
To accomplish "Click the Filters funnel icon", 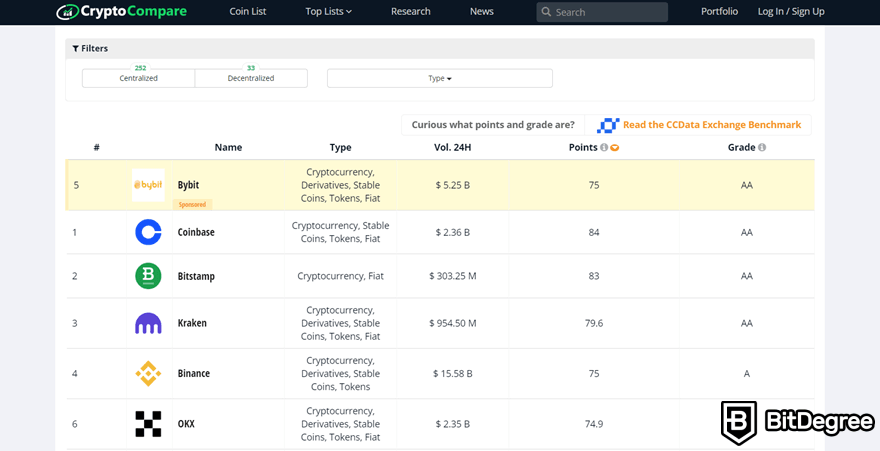I will [x=75, y=49].
